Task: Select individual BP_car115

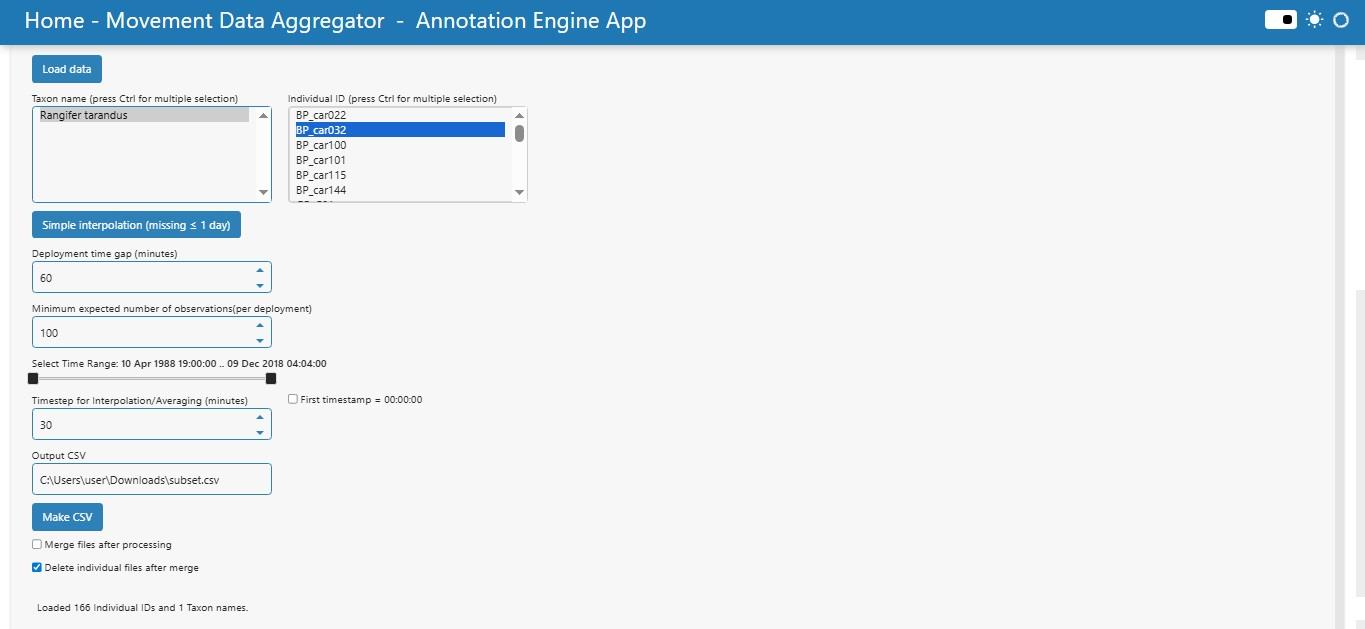Action: (400, 175)
